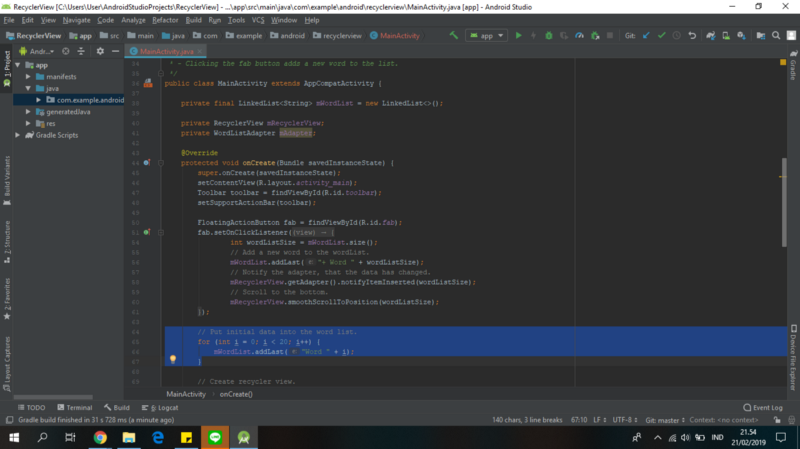Screen dimensions: 800x449
Task: Sync project with Gradle files icon
Action: pos(711,35)
